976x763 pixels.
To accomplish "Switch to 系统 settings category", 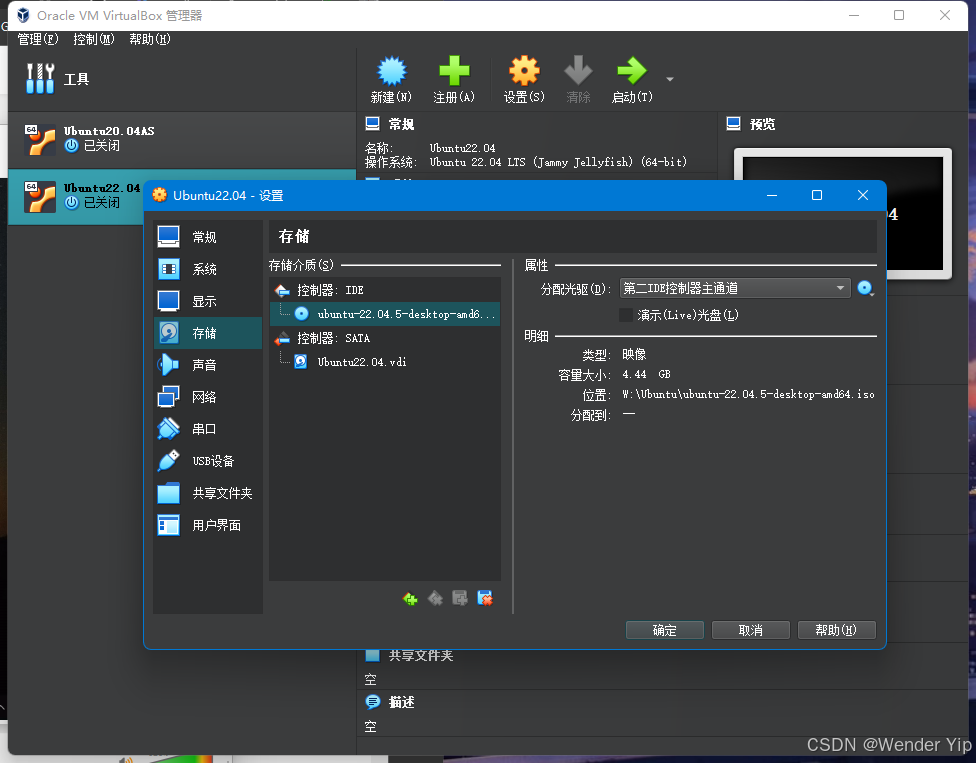I will point(207,269).
